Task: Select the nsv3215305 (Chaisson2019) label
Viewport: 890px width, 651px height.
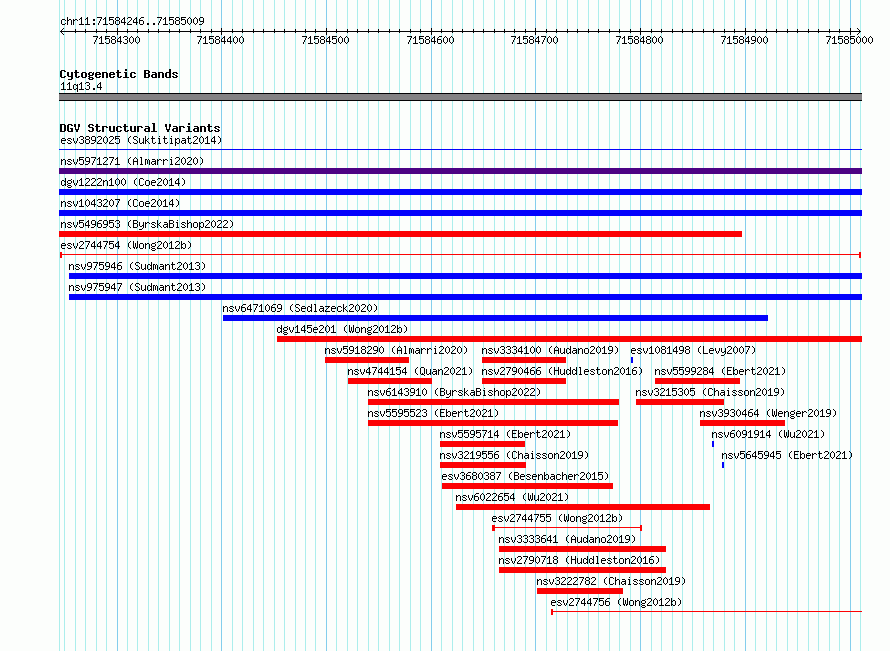Action: pos(710,392)
